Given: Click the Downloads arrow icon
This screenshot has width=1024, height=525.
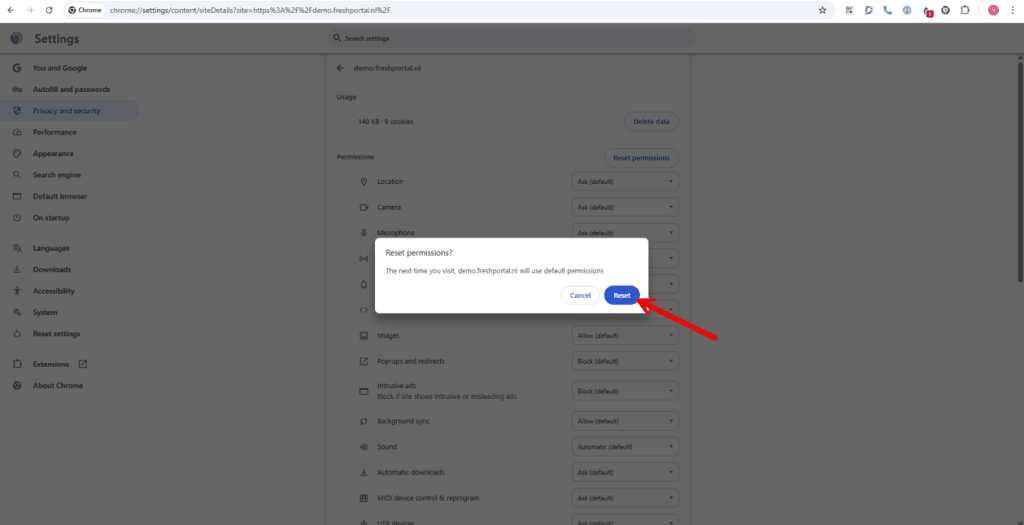Looking at the screenshot, I should tap(17, 270).
